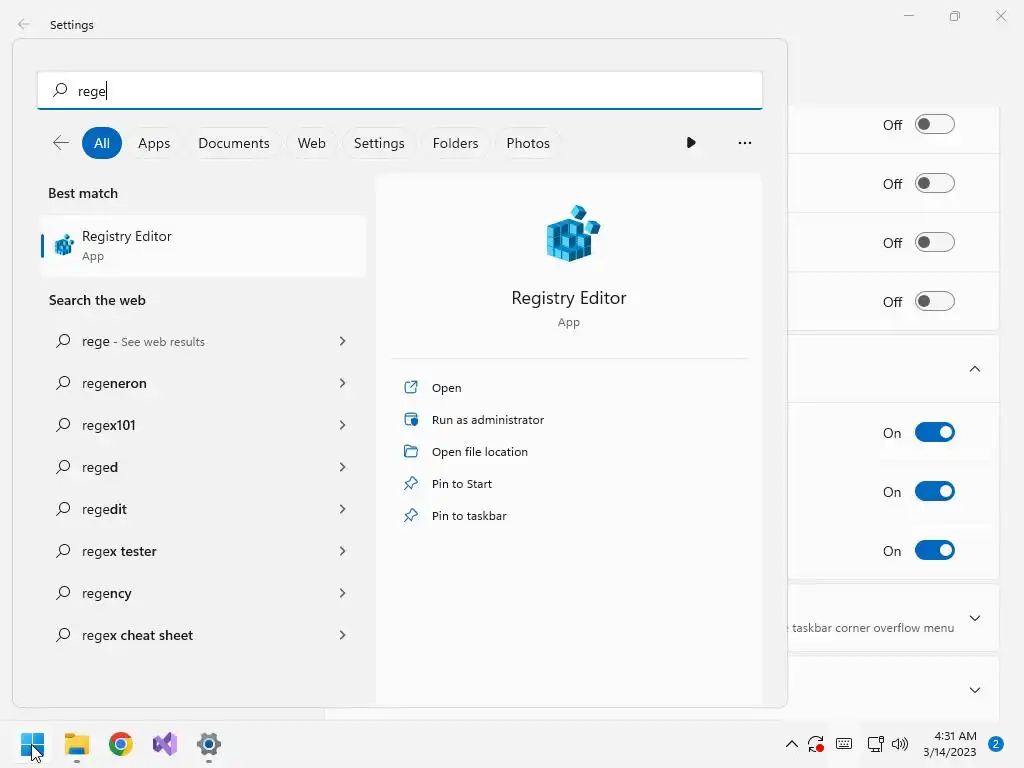Click the more filters play arrow
Viewport: 1024px width, 768px height.
[691, 142]
